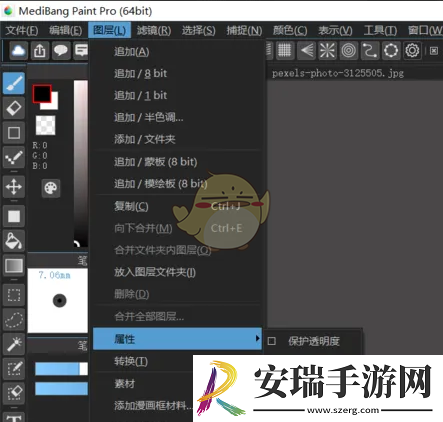The image size is (443, 422).
Task: Select the Gradient tool
Action: coord(14,265)
